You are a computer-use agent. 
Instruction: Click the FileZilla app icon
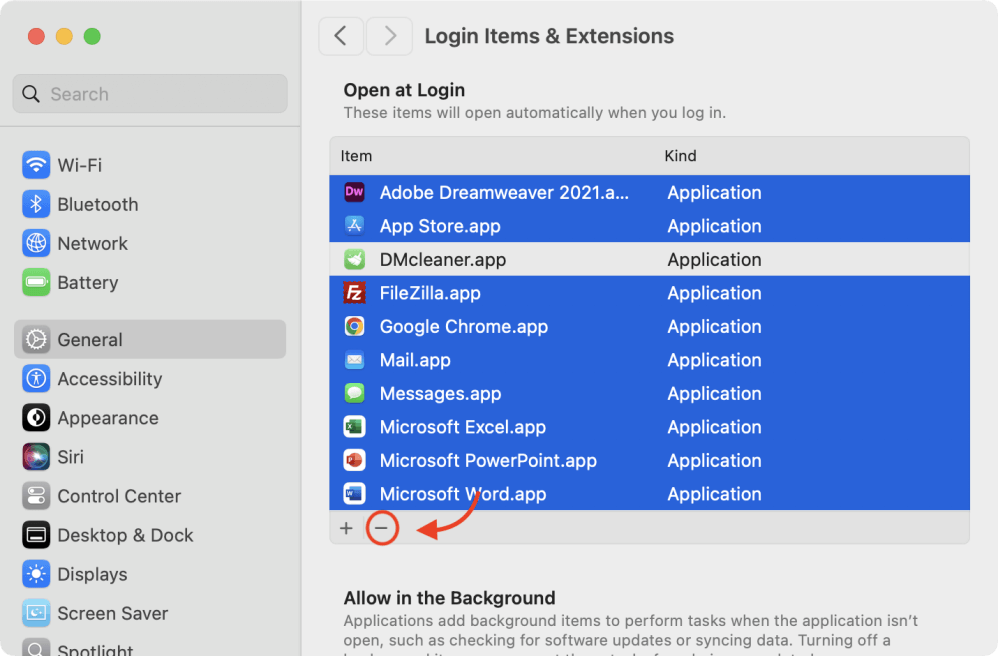pyautogui.click(x=354, y=293)
